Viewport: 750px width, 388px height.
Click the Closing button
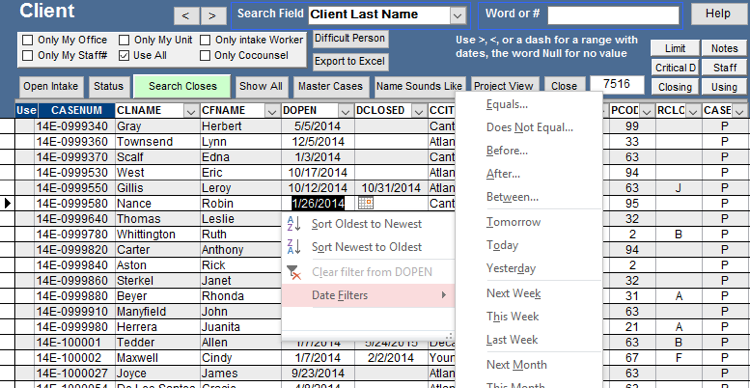click(675, 87)
